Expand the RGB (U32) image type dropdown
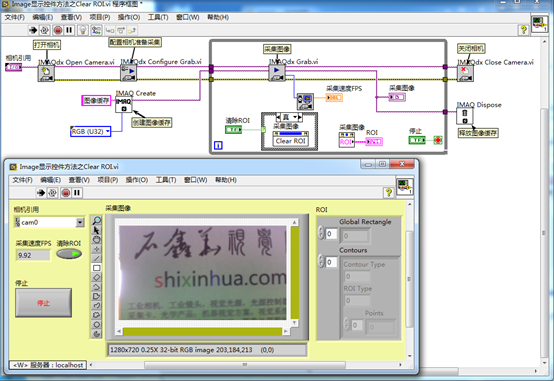 [108, 131]
